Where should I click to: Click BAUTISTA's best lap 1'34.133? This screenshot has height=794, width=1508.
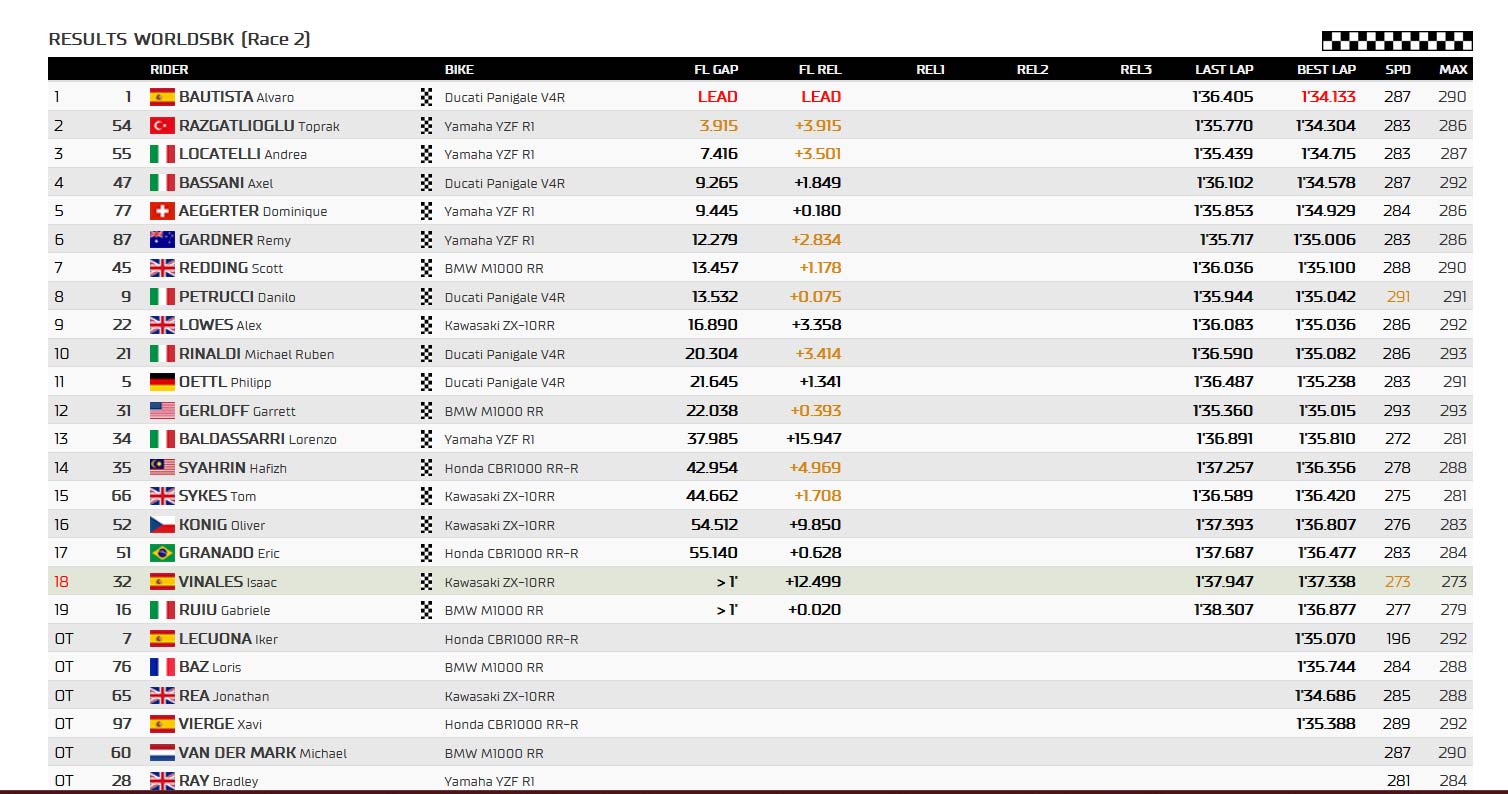[1329, 97]
